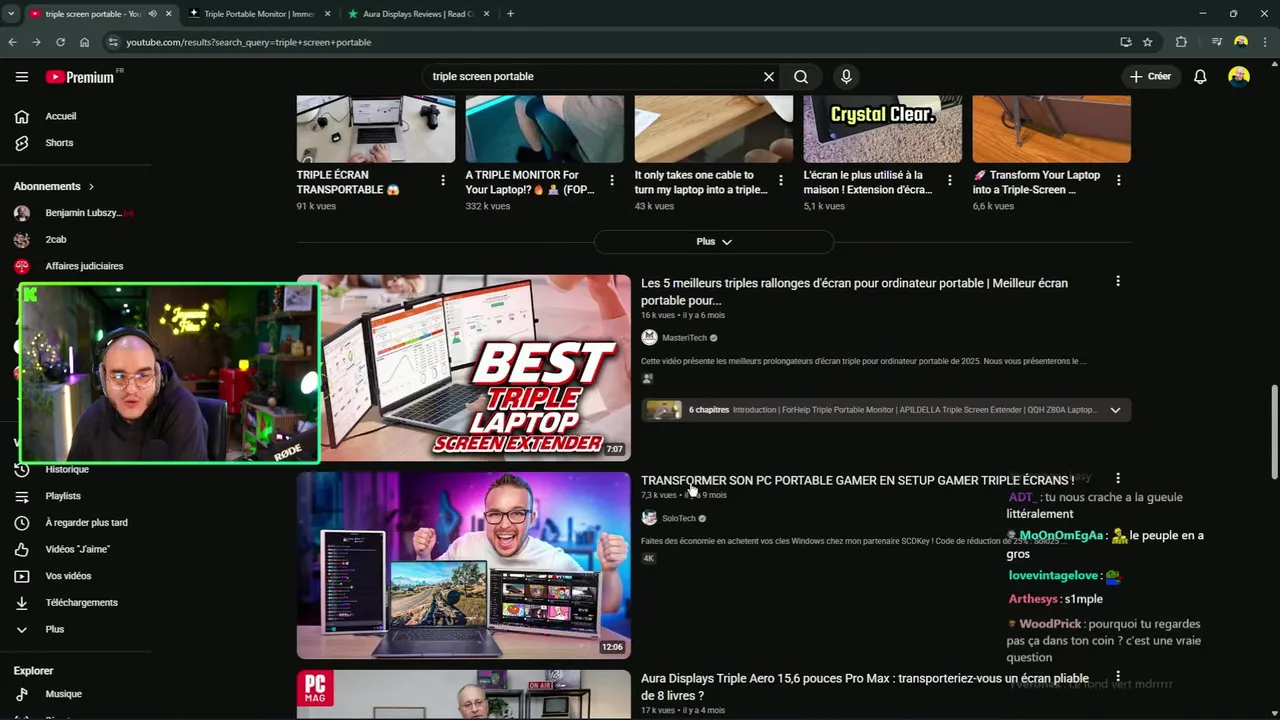Mute the audio-playing YouTube tab

(x=152, y=14)
